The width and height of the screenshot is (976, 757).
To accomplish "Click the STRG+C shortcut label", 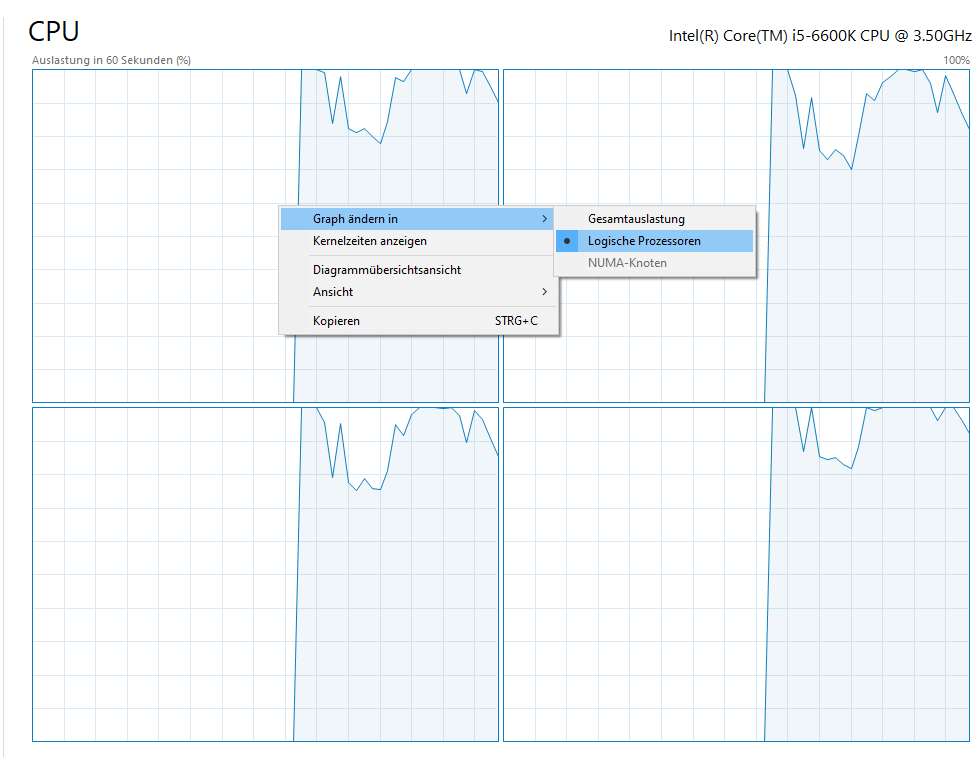I will tap(515, 321).
